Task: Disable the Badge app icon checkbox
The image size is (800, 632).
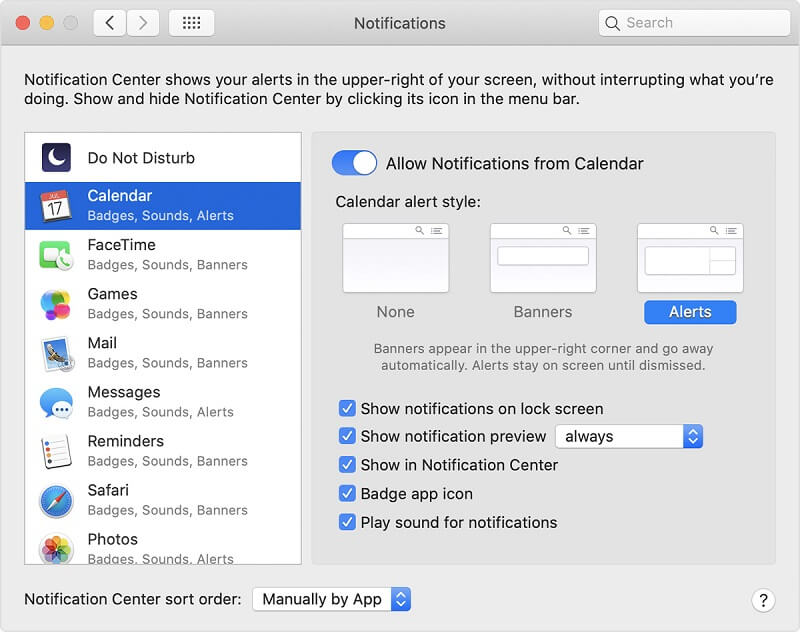Action: [347, 493]
